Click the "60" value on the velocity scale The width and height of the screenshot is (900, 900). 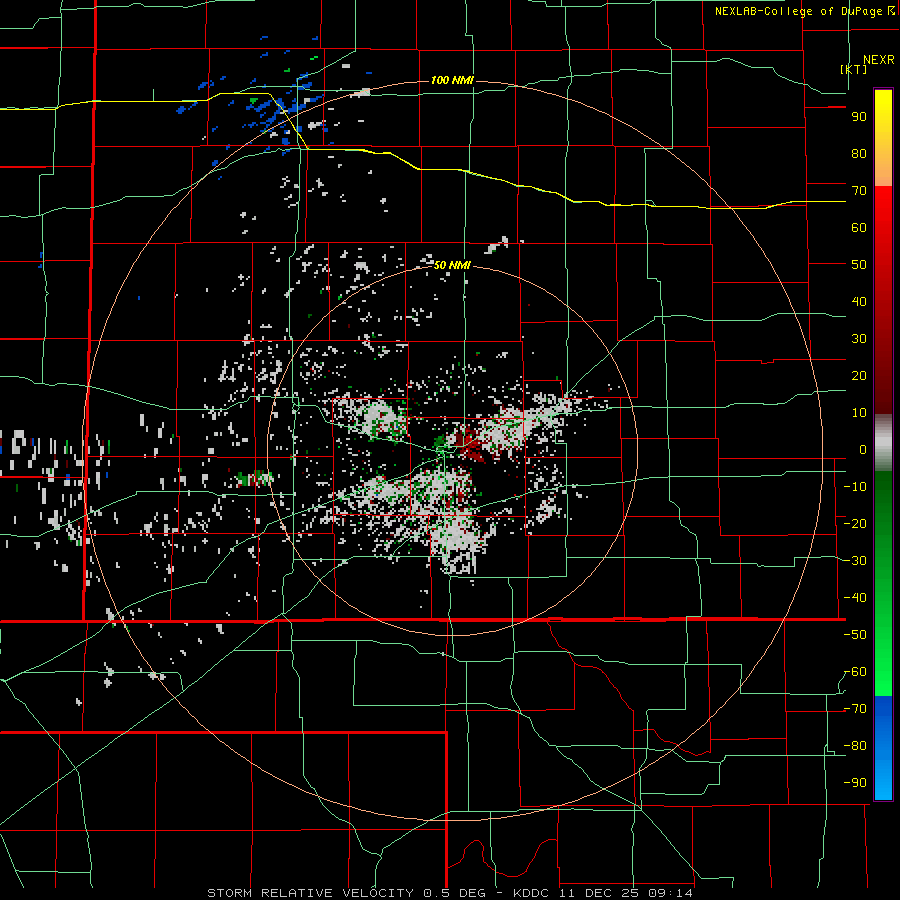tap(859, 228)
